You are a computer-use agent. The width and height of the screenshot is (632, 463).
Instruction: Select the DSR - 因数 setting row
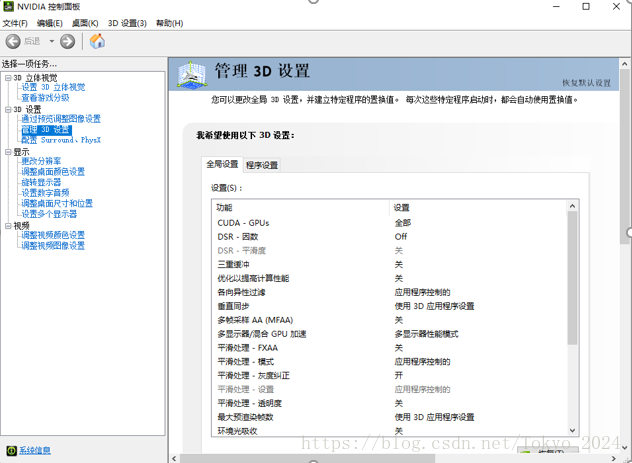point(390,237)
